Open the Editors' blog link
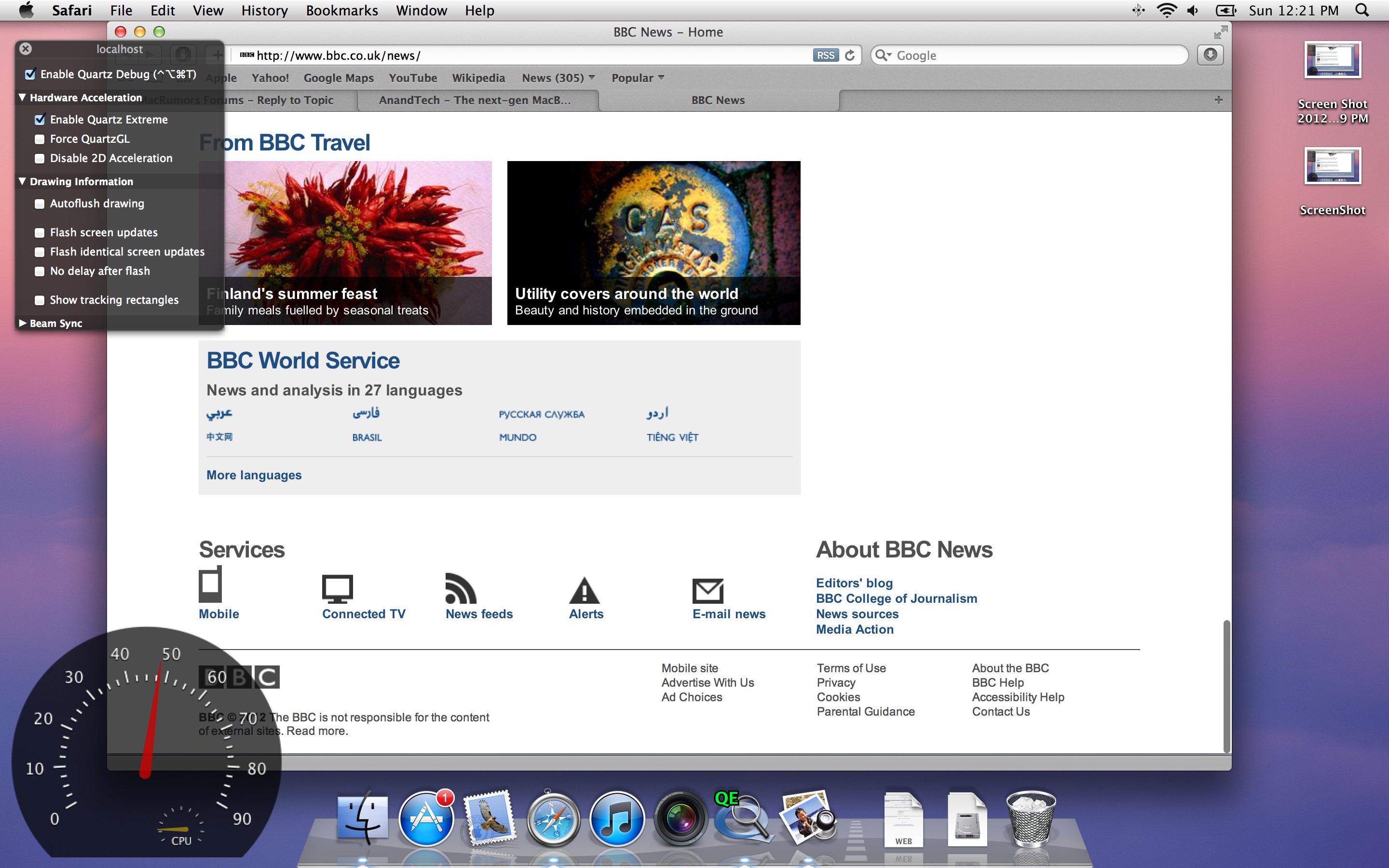This screenshot has height=868, width=1389. click(854, 583)
